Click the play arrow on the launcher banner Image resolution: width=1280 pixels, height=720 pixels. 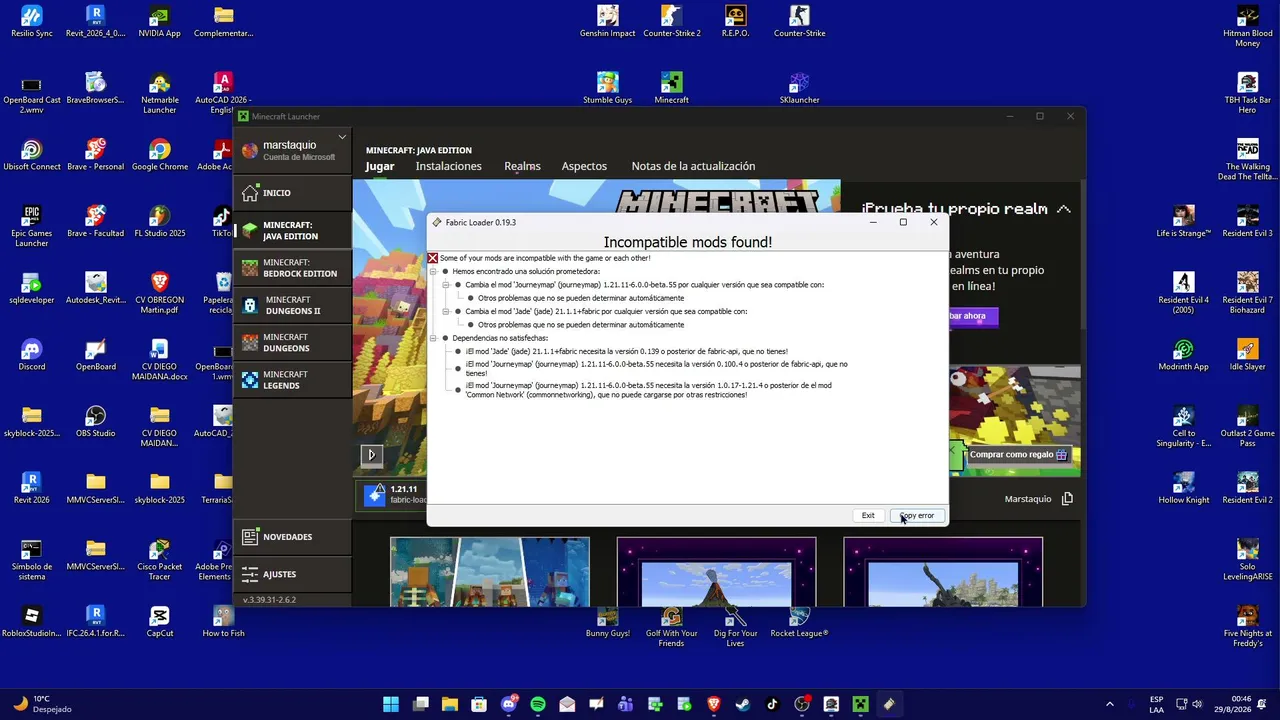(x=371, y=455)
